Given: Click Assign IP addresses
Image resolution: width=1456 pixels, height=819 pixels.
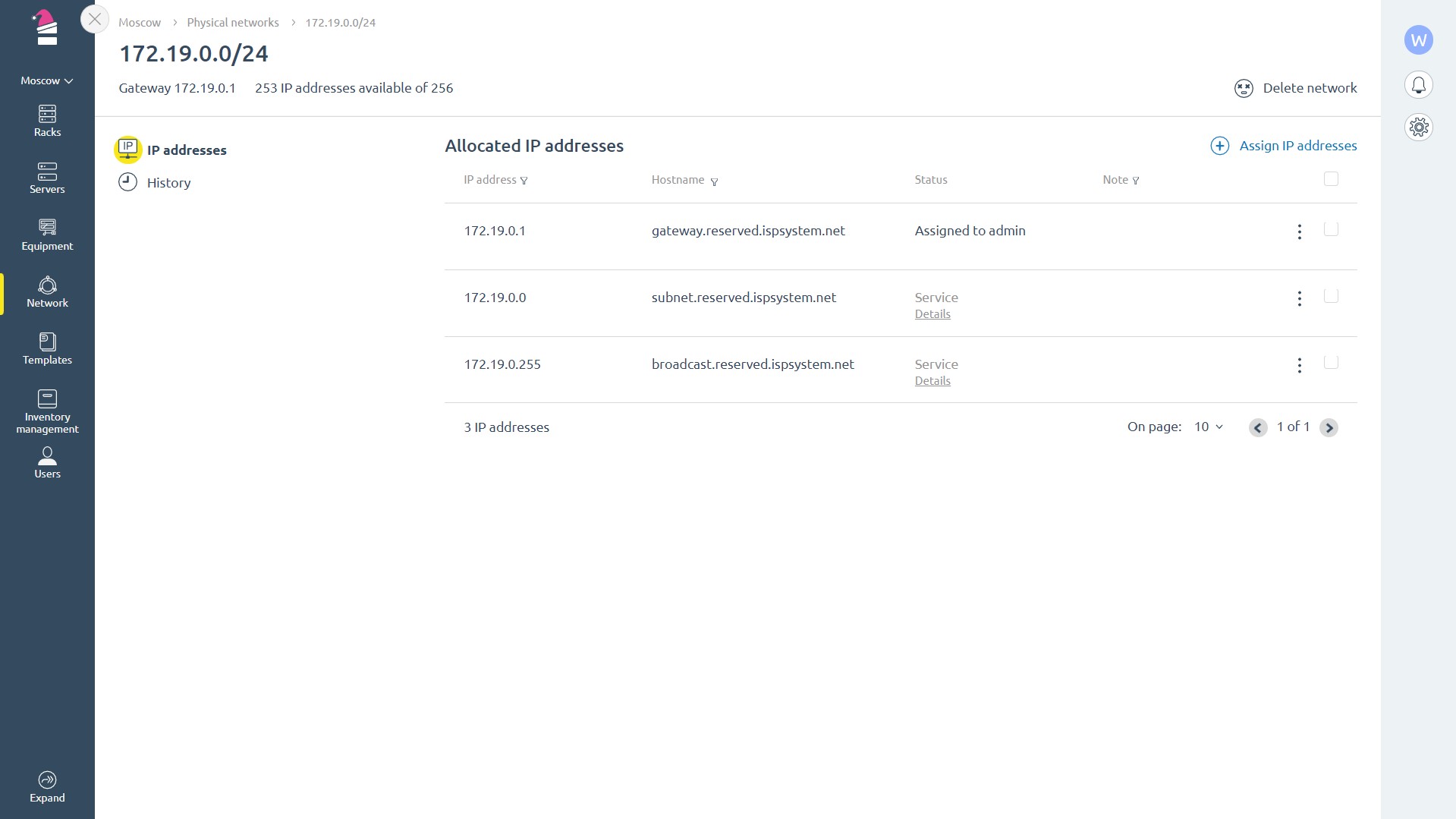Looking at the screenshot, I should (1283, 146).
